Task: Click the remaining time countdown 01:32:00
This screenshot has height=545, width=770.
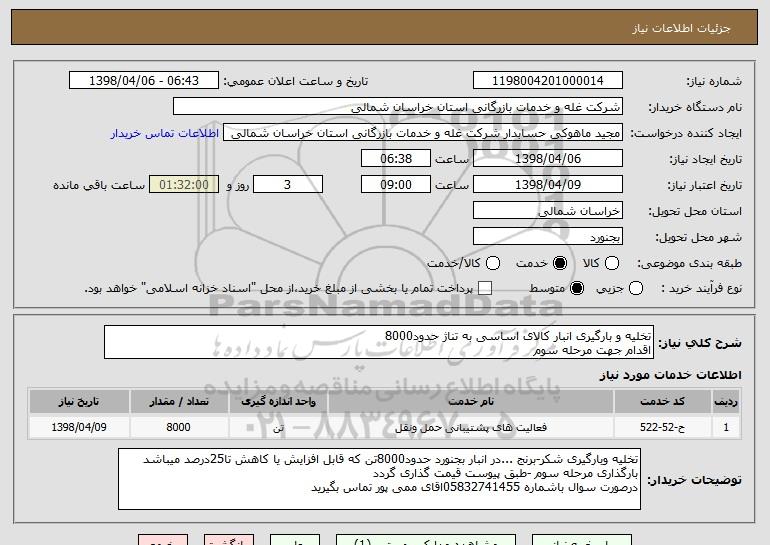Action: pyautogui.click(x=184, y=185)
